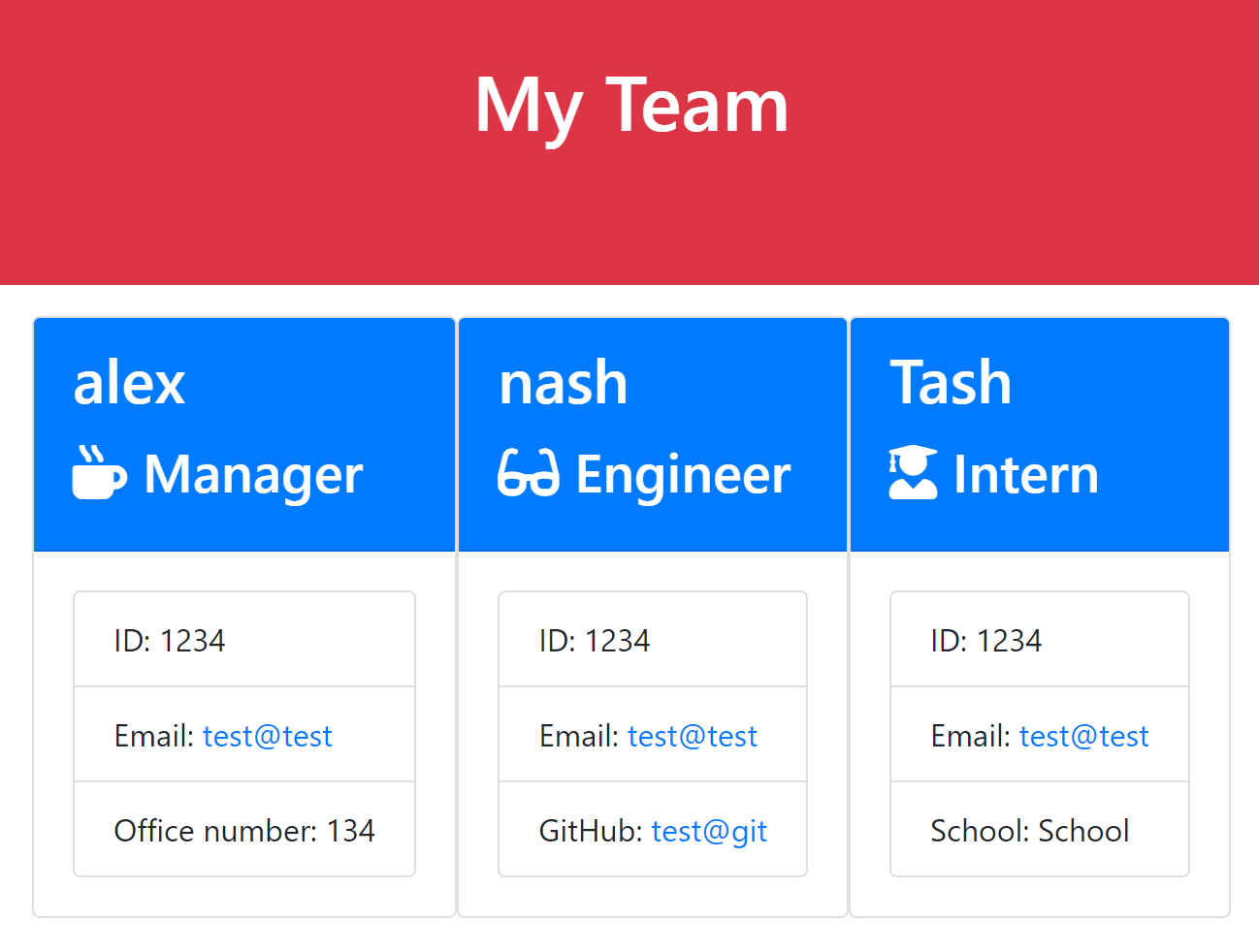Follow nash's GitHub test@git link
Screen dimensions: 1259x952
(709, 831)
